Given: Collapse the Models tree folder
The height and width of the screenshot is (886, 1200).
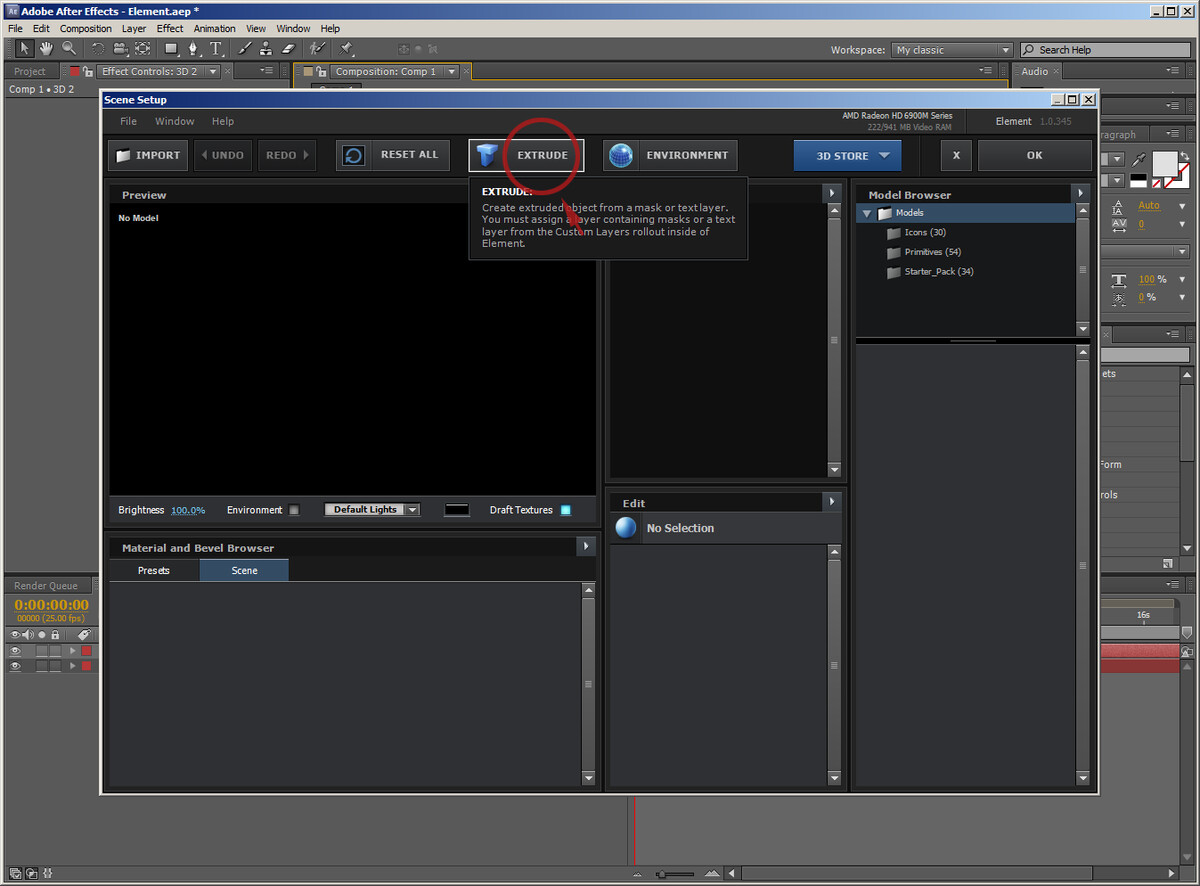Looking at the screenshot, I should pos(866,214).
